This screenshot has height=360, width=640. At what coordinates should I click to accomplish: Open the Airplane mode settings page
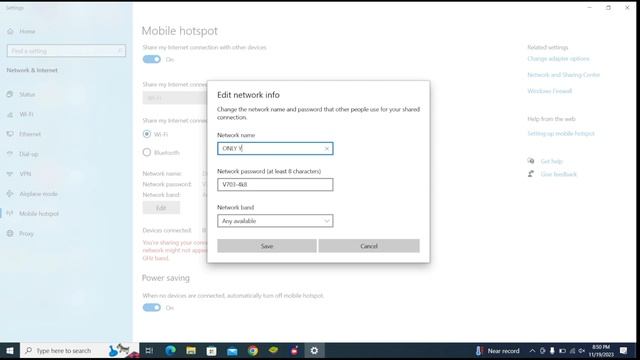pos(38,193)
